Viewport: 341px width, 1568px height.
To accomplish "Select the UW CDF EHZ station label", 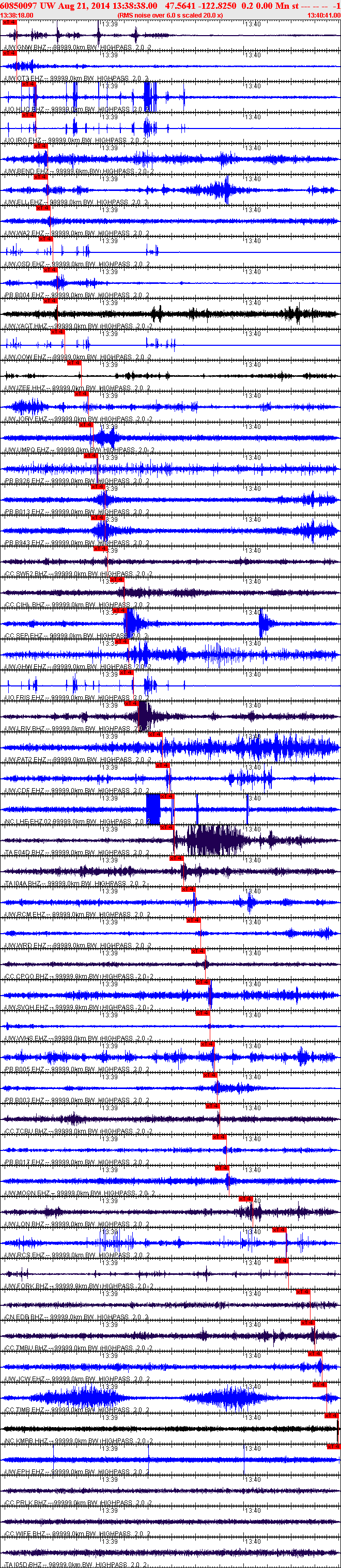I will click(x=76, y=791).
